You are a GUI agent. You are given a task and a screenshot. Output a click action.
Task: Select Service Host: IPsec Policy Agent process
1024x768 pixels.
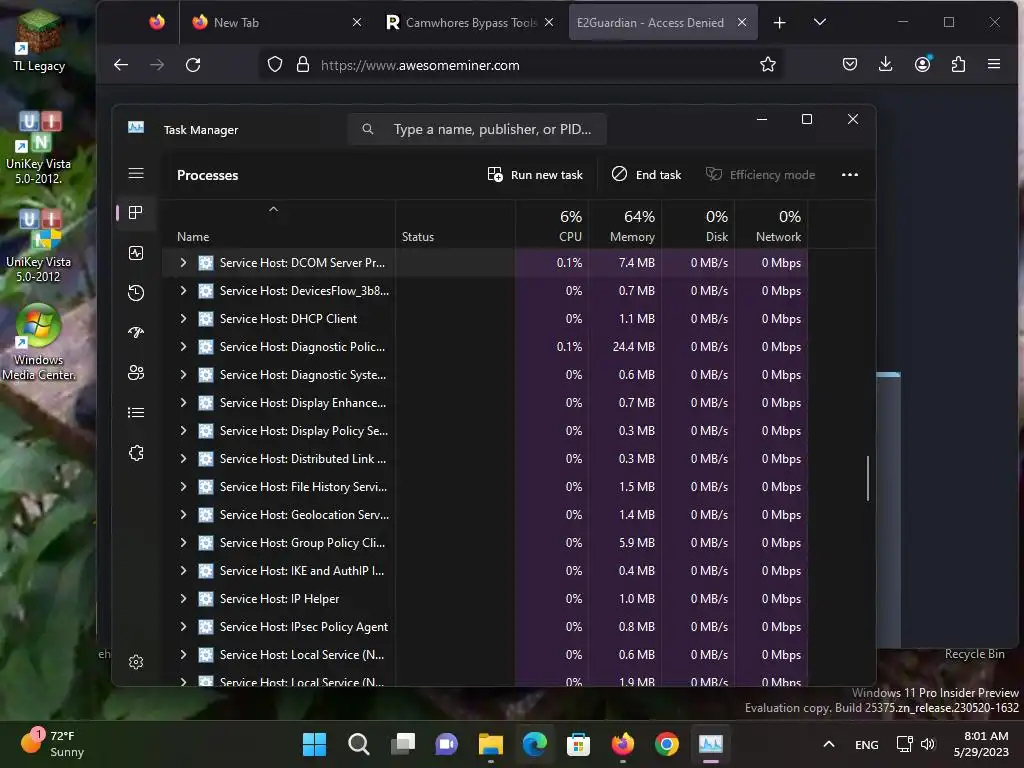click(x=485, y=627)
